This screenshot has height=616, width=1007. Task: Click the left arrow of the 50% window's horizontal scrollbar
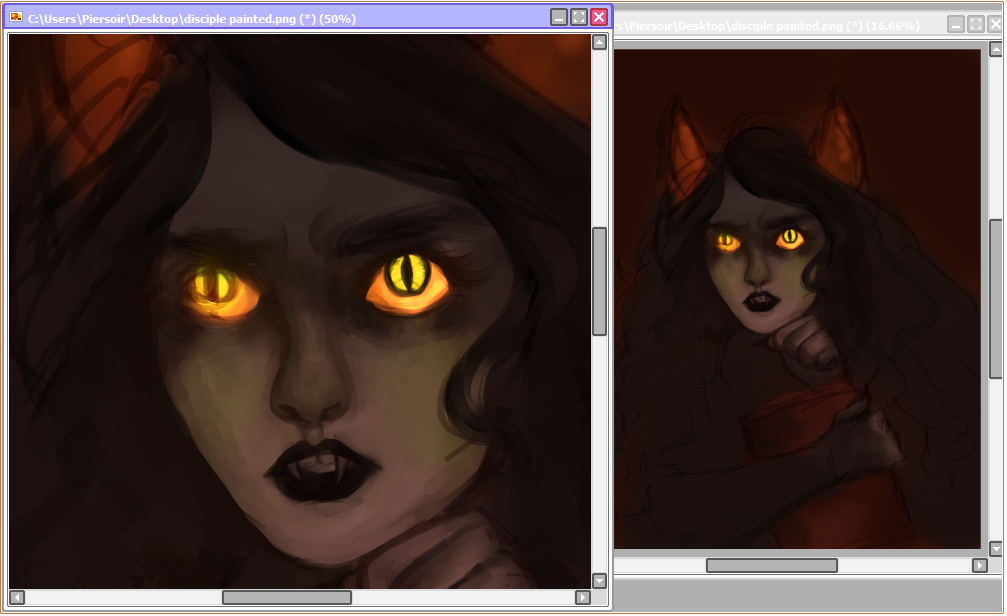(17, 597)
